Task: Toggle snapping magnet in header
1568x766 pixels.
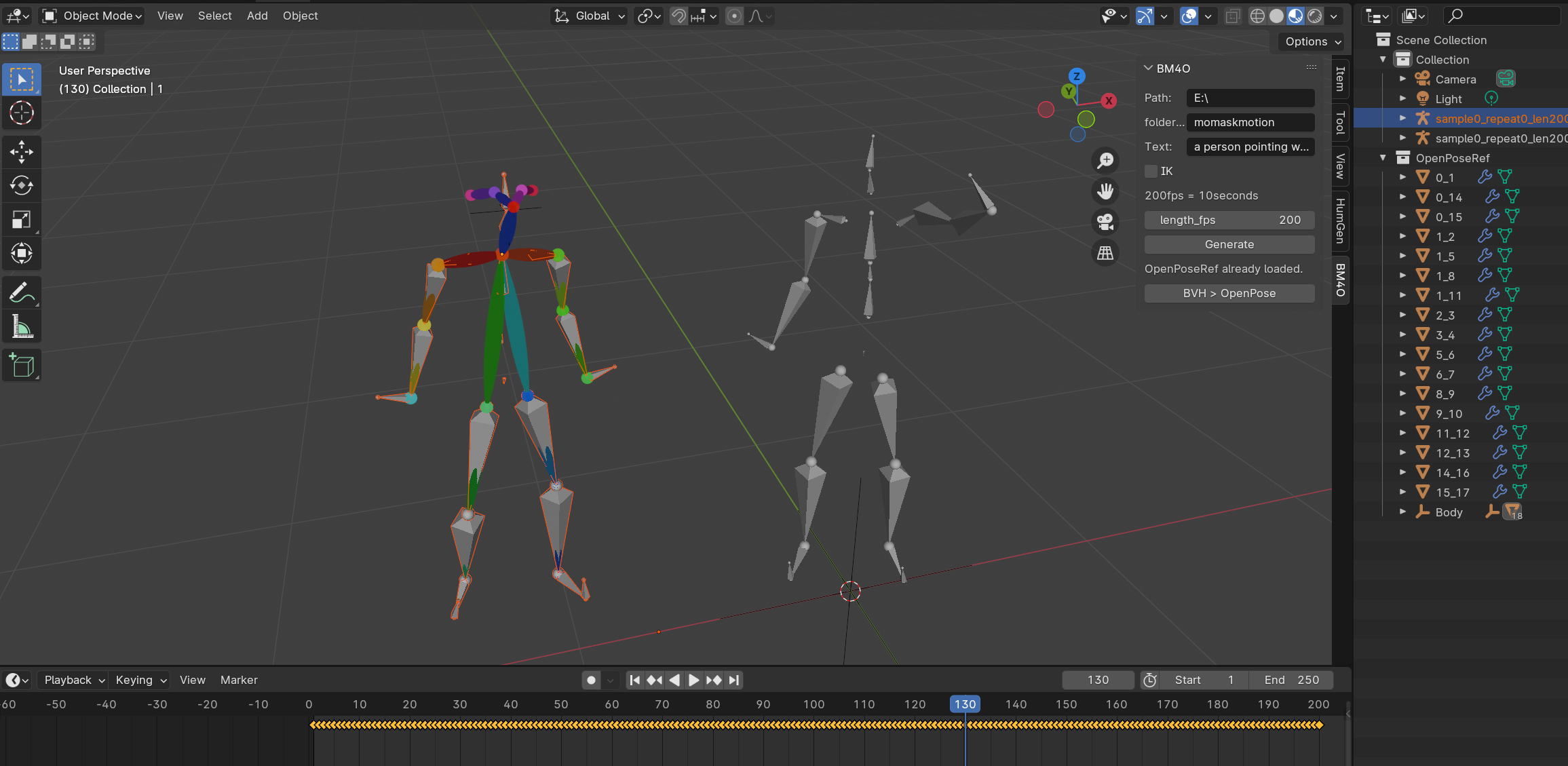Action: 678,16
